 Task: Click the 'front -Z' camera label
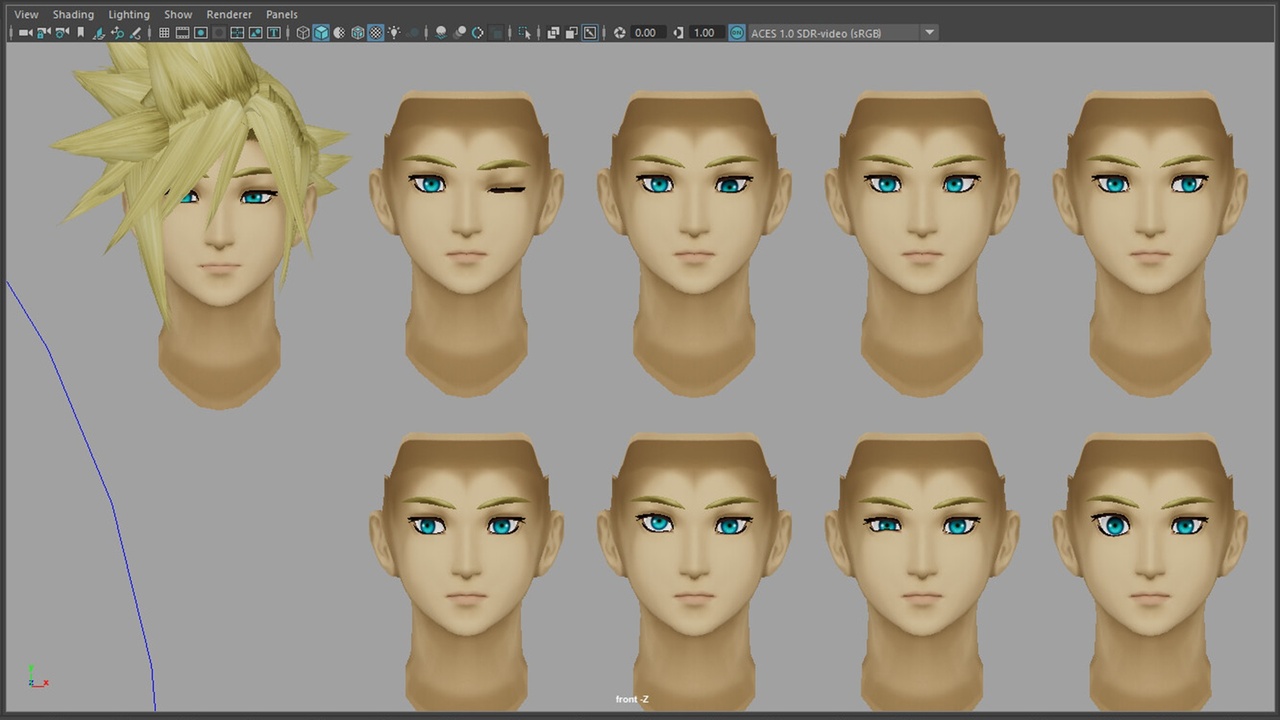pyautogui.click(x=632, y=699)
